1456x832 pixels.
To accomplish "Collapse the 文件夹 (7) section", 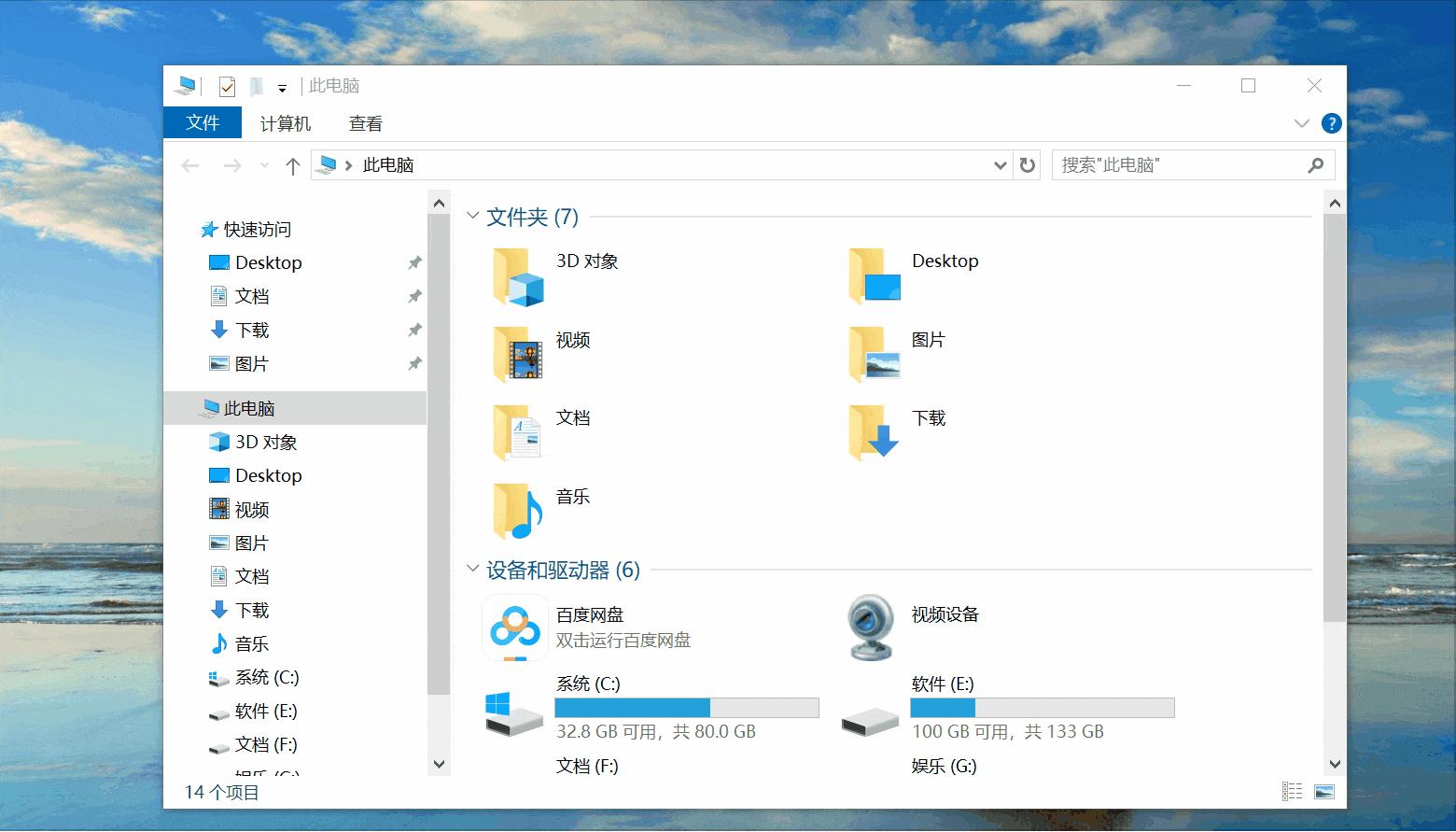I will click(x=472, y=216).
